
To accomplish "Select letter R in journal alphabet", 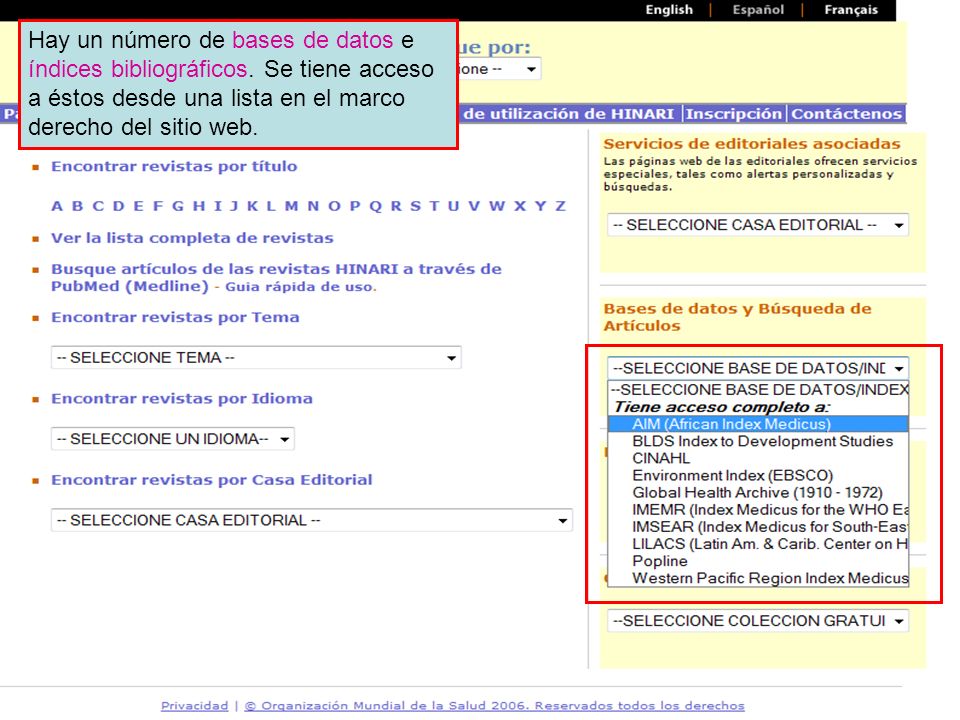I will (x=396, y=206).
